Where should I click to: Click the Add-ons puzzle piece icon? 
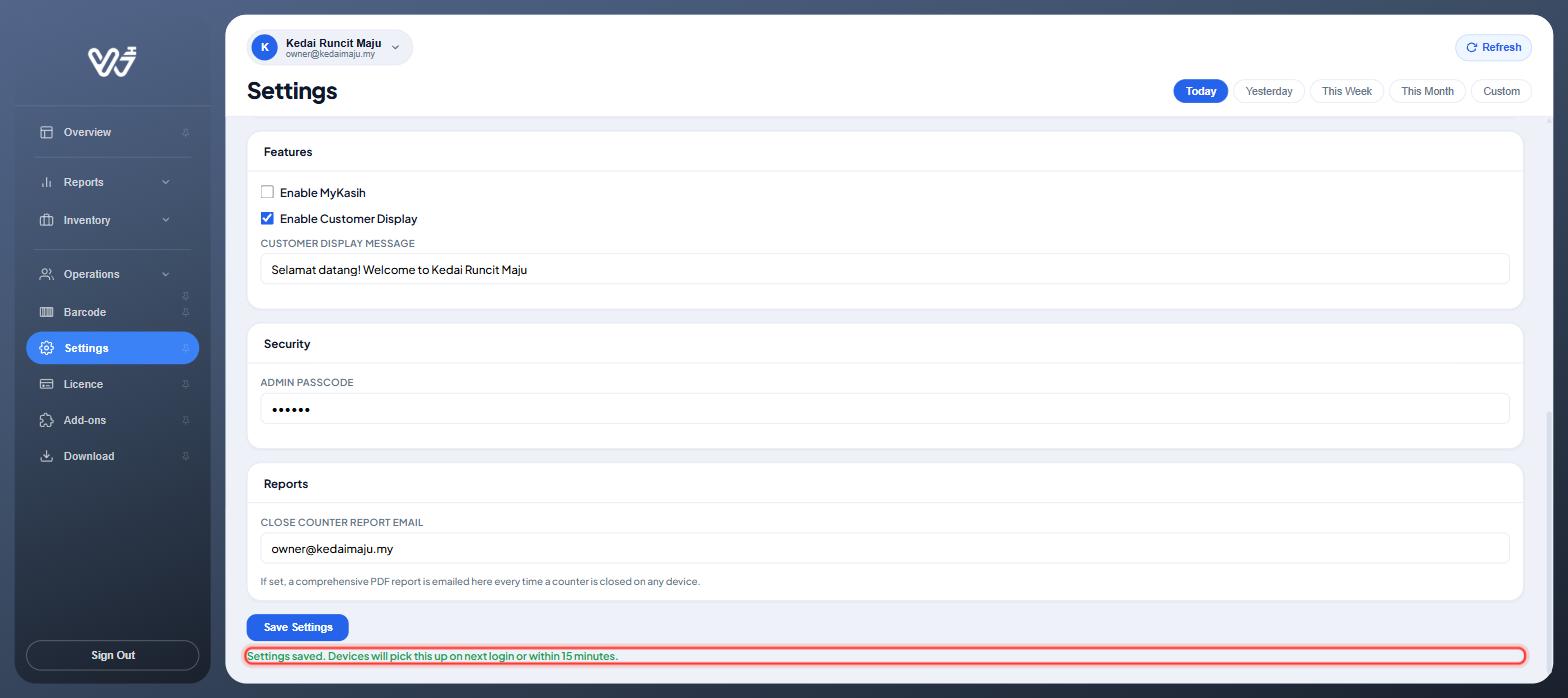click(46, 420)
